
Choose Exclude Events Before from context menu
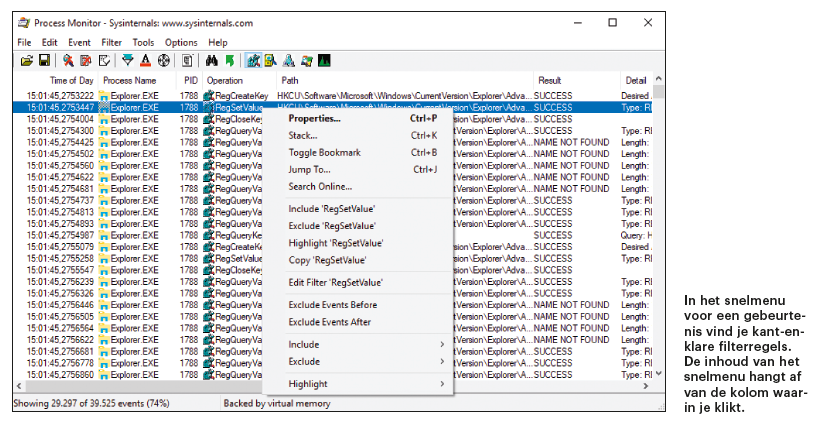pyautogui.click(x=332, y=304)
